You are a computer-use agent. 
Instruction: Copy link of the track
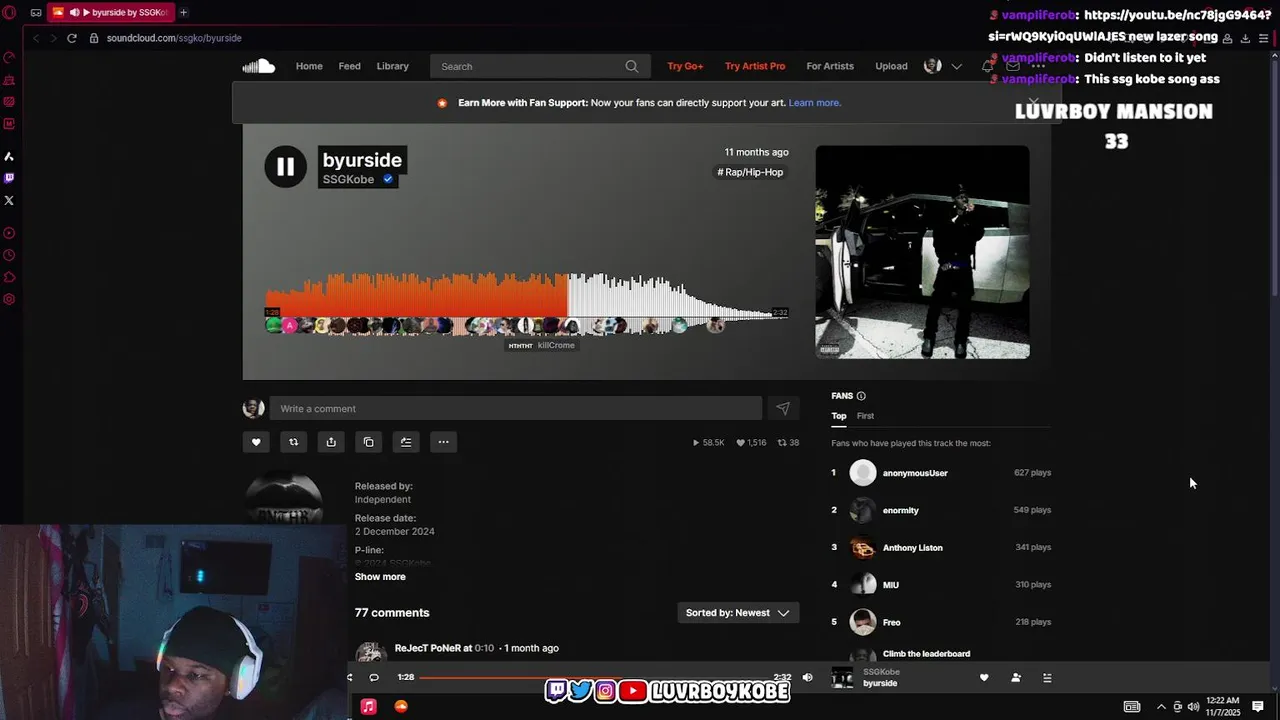tap(368, 442)
